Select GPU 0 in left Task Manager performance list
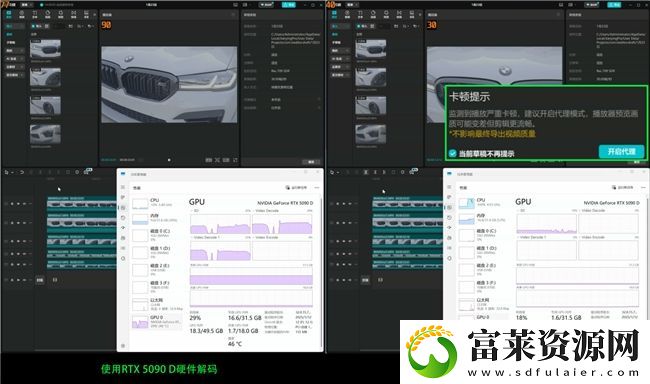Viewport: 650px width, 384px height. pos(157,321)
